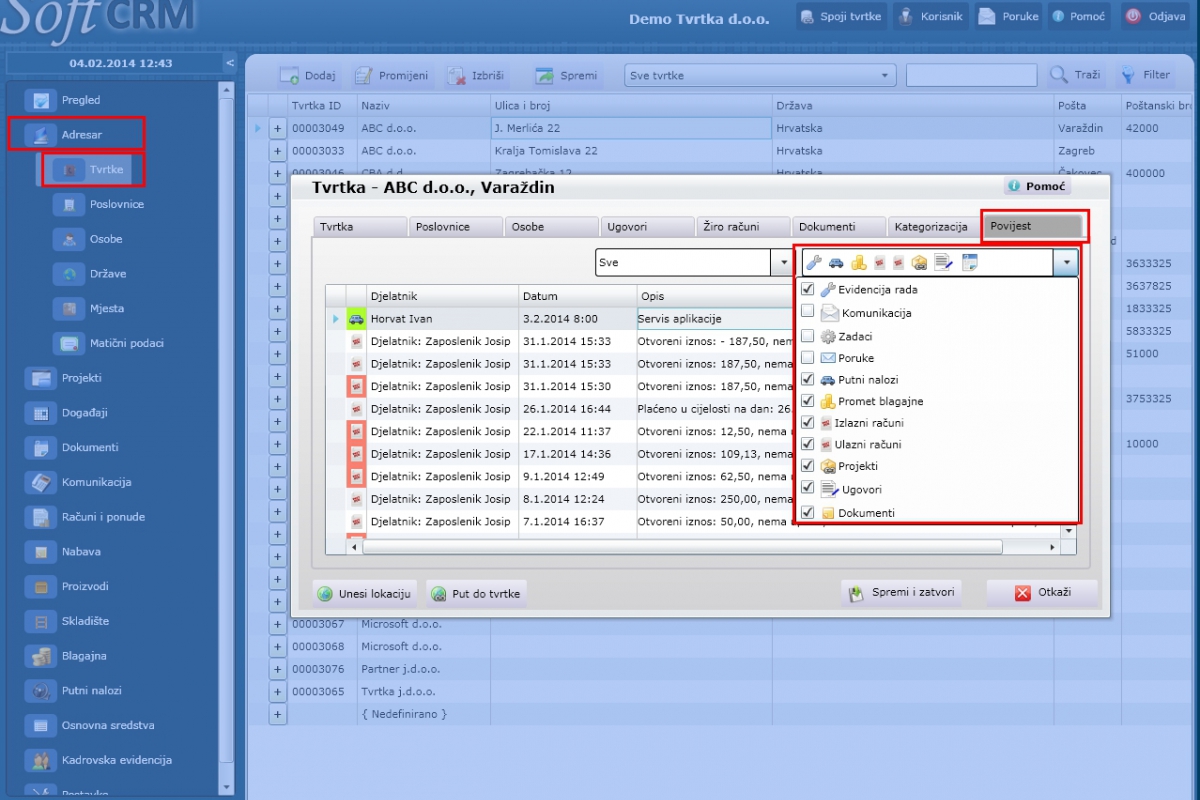Click Dodaj toolbar button
This screenshot has height=800, width=1200.
pos(308,75)
